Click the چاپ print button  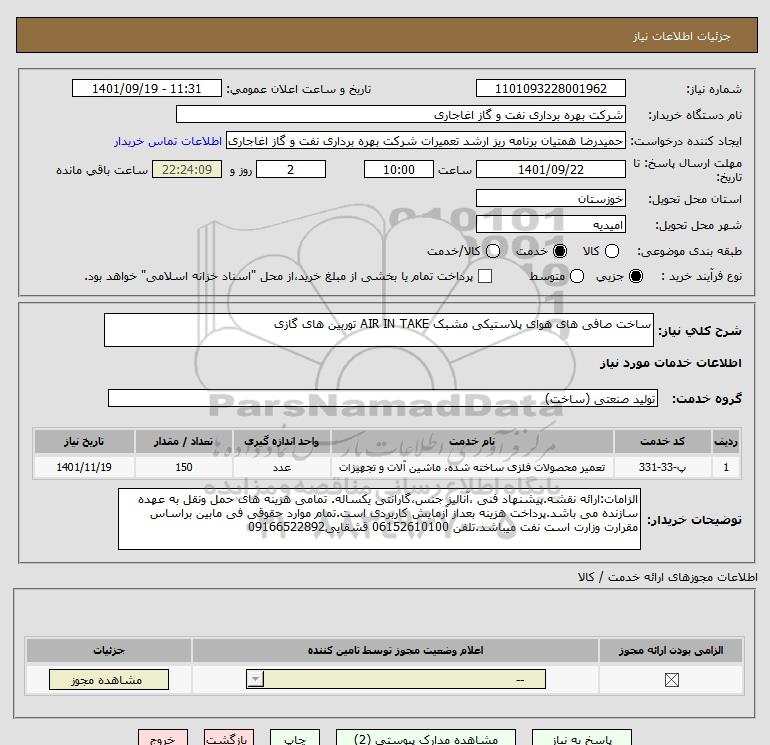(x=295, y=738)
